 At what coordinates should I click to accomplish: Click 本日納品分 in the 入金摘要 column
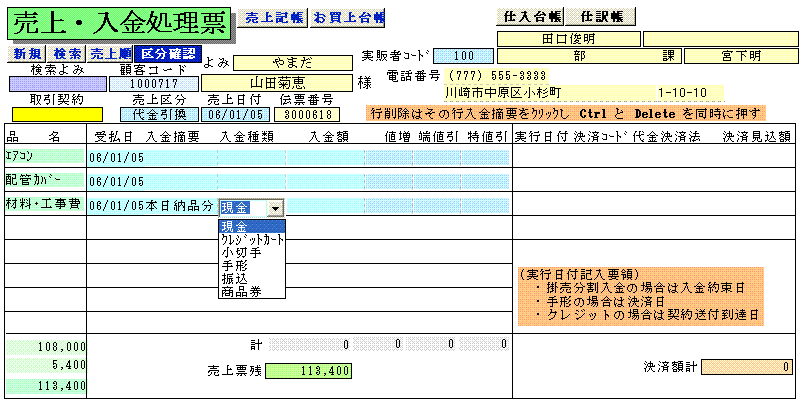(x=179, y=205)
